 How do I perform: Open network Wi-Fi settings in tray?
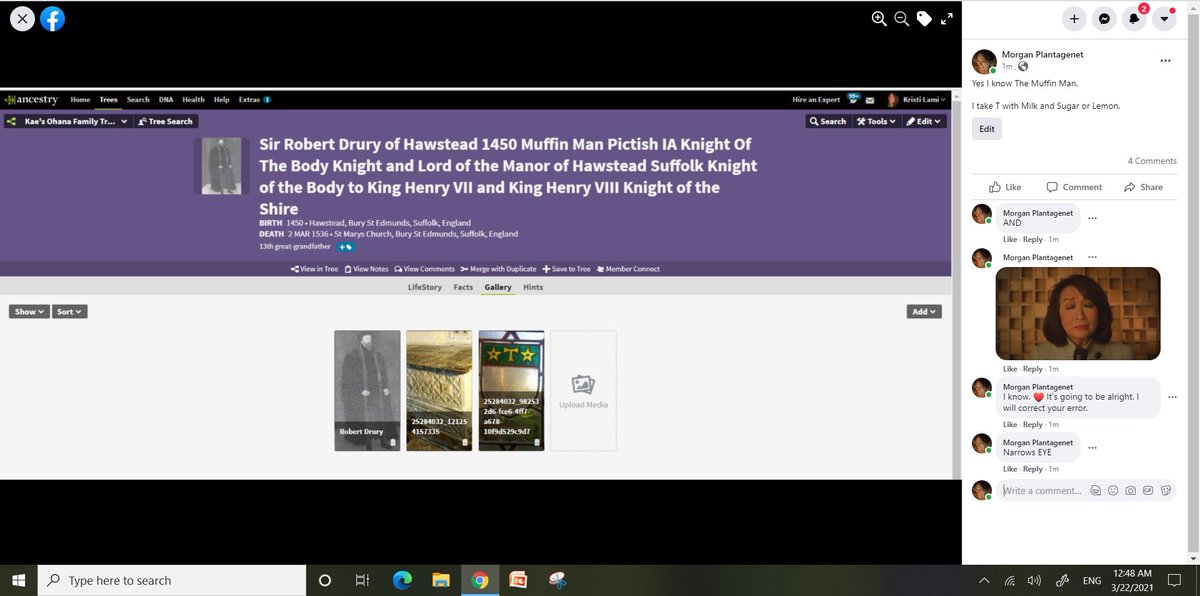(1010, 580)
